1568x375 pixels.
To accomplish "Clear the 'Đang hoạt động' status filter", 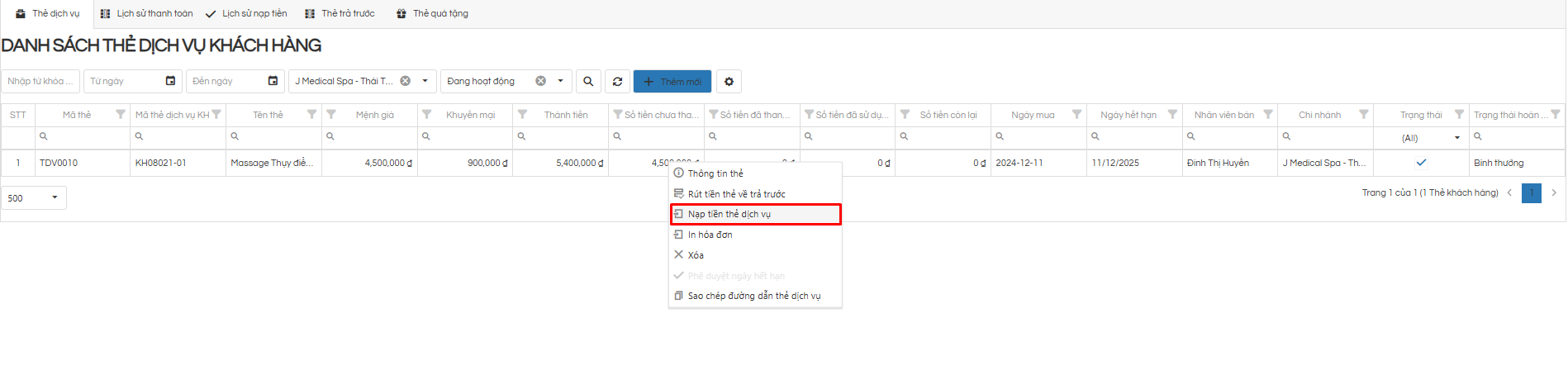I will [540, 81].
